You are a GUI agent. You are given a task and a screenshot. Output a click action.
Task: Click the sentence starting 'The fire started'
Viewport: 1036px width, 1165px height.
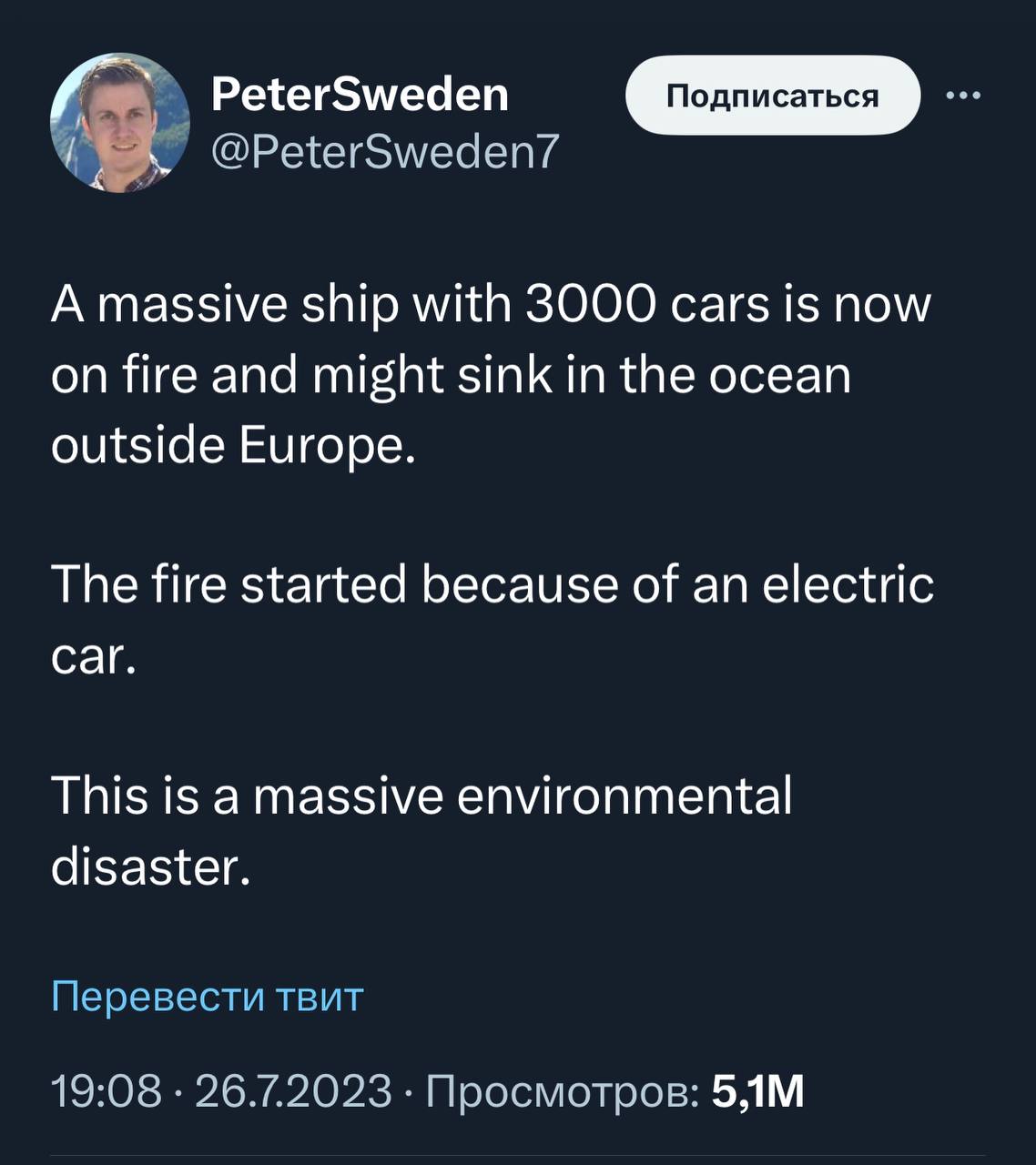[492, 584]
